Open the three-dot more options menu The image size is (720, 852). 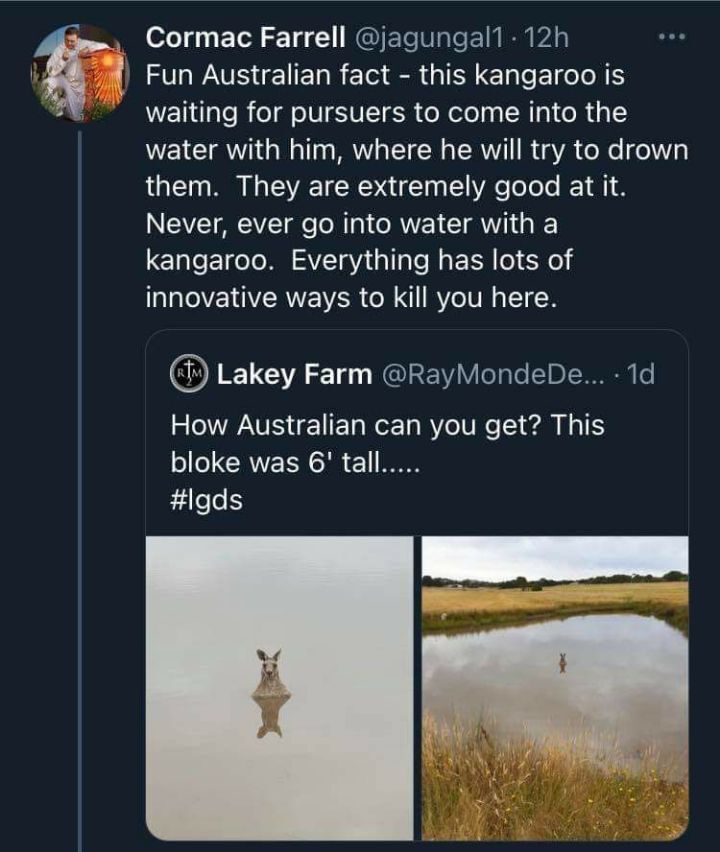[x=671, y=38]
